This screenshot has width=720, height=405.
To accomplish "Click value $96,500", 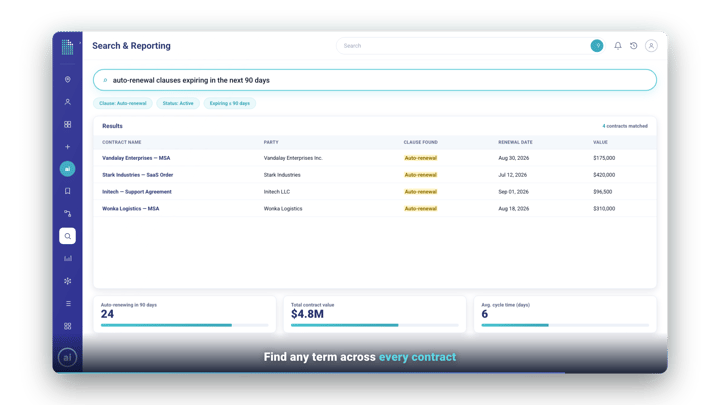I will (602, 192).
